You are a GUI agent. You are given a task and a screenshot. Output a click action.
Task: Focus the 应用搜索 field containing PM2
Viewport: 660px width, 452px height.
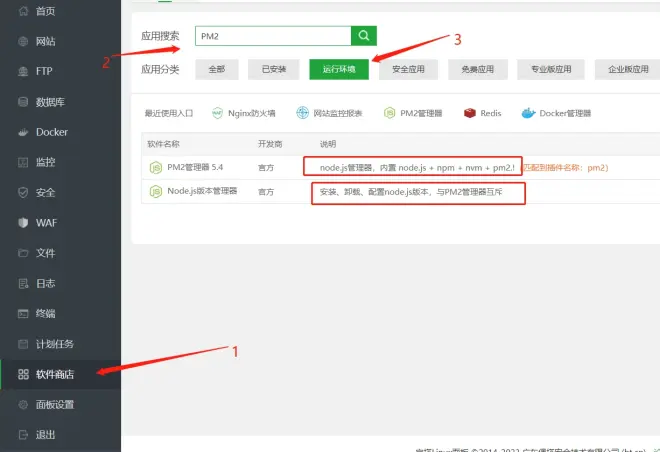pos(273,36)
